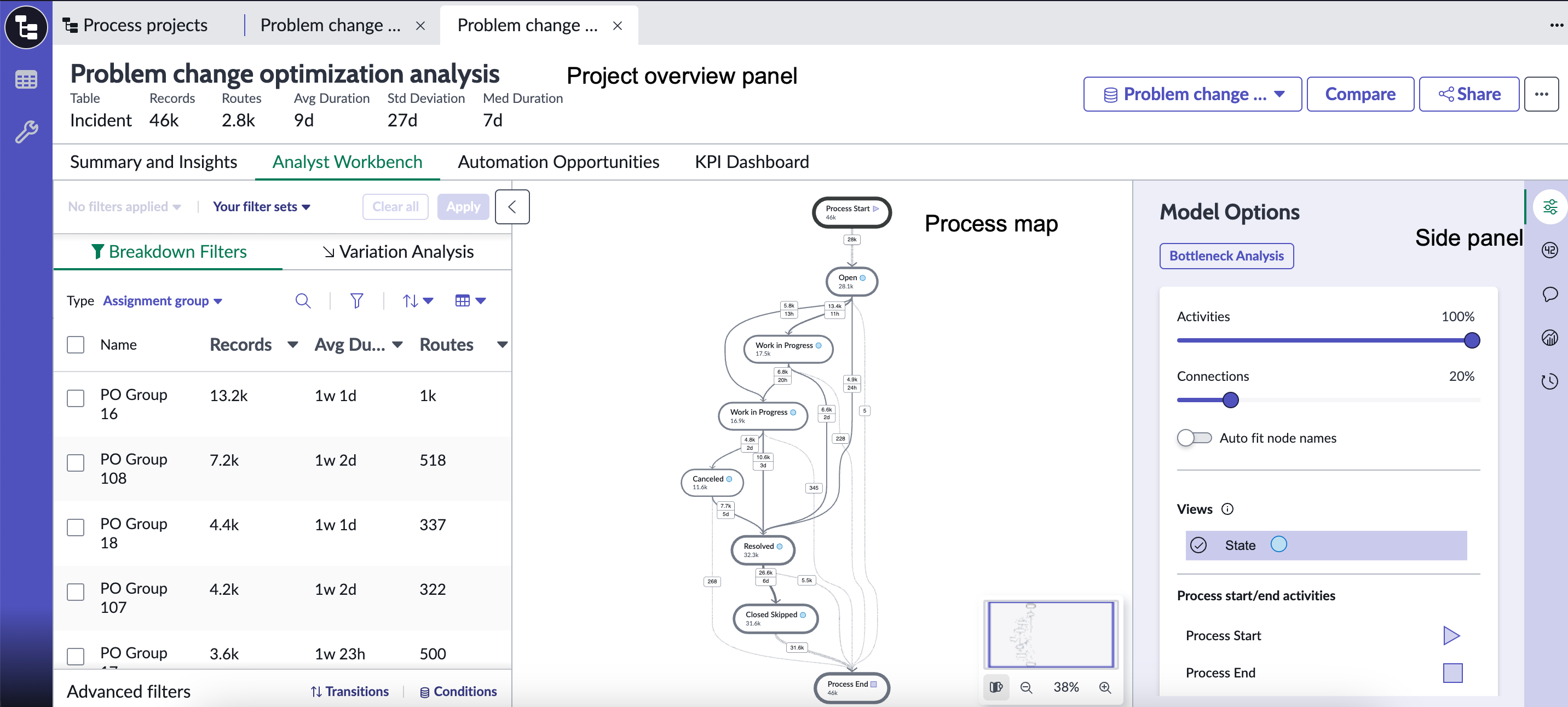Click the Views info icon
Screen dimensions: 1568x707
(x=1228, y=509)
